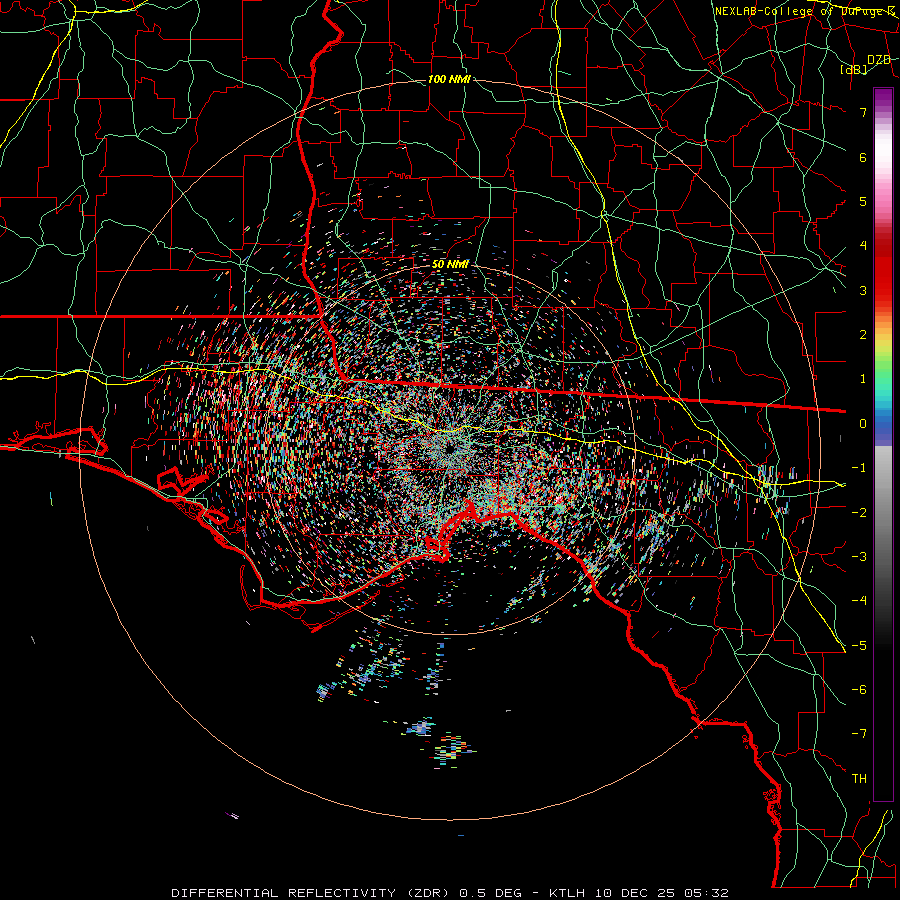Click the 5 value on the color scale

(x=863, y=201)
